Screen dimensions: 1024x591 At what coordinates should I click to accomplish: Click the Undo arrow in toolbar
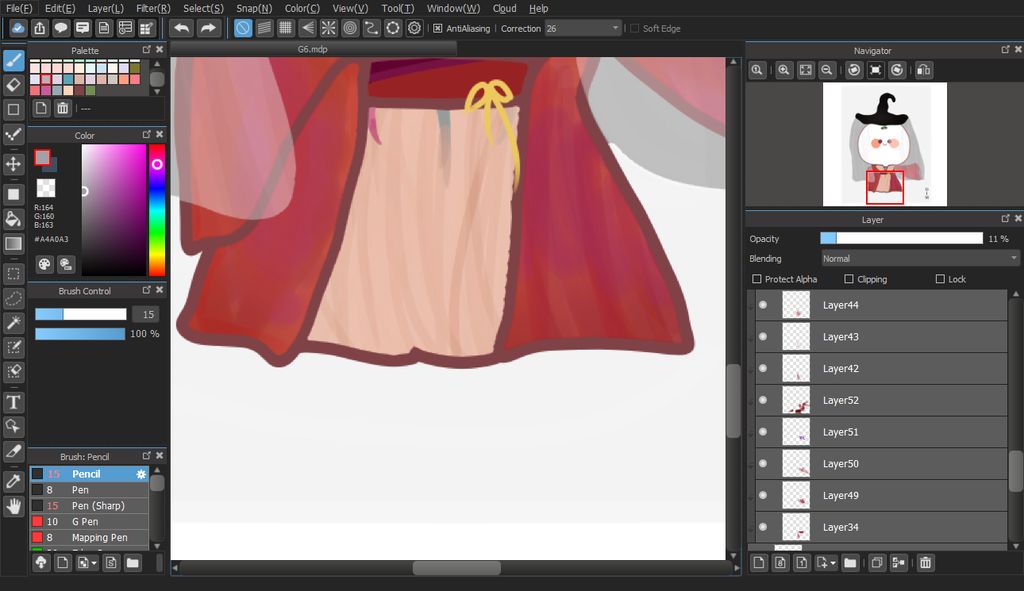(x=182, y=28)
